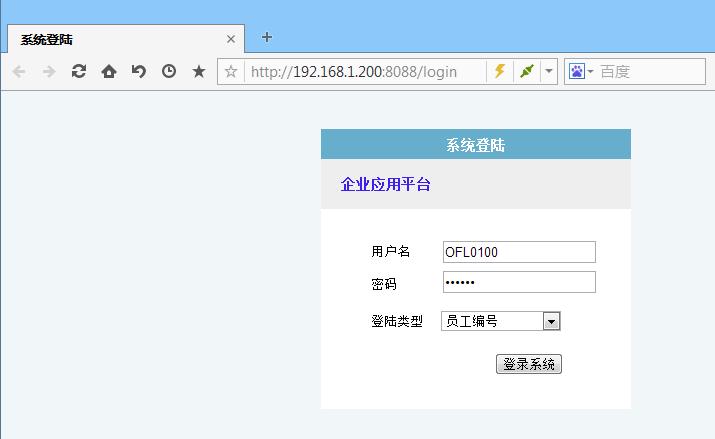Reload the page with the refresh icon
This screenshot has height=439, width=715.
pyautogui.click(x=79, y=72)
